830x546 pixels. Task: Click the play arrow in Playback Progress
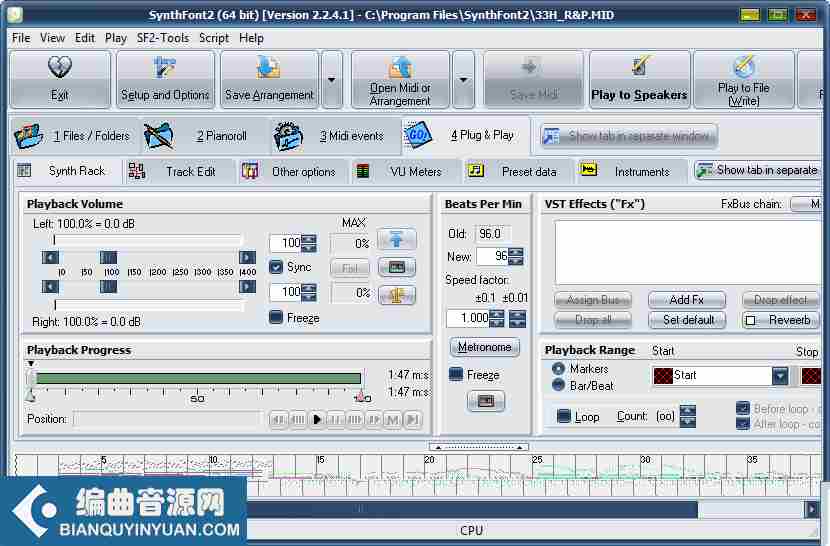tap(317, 419)
